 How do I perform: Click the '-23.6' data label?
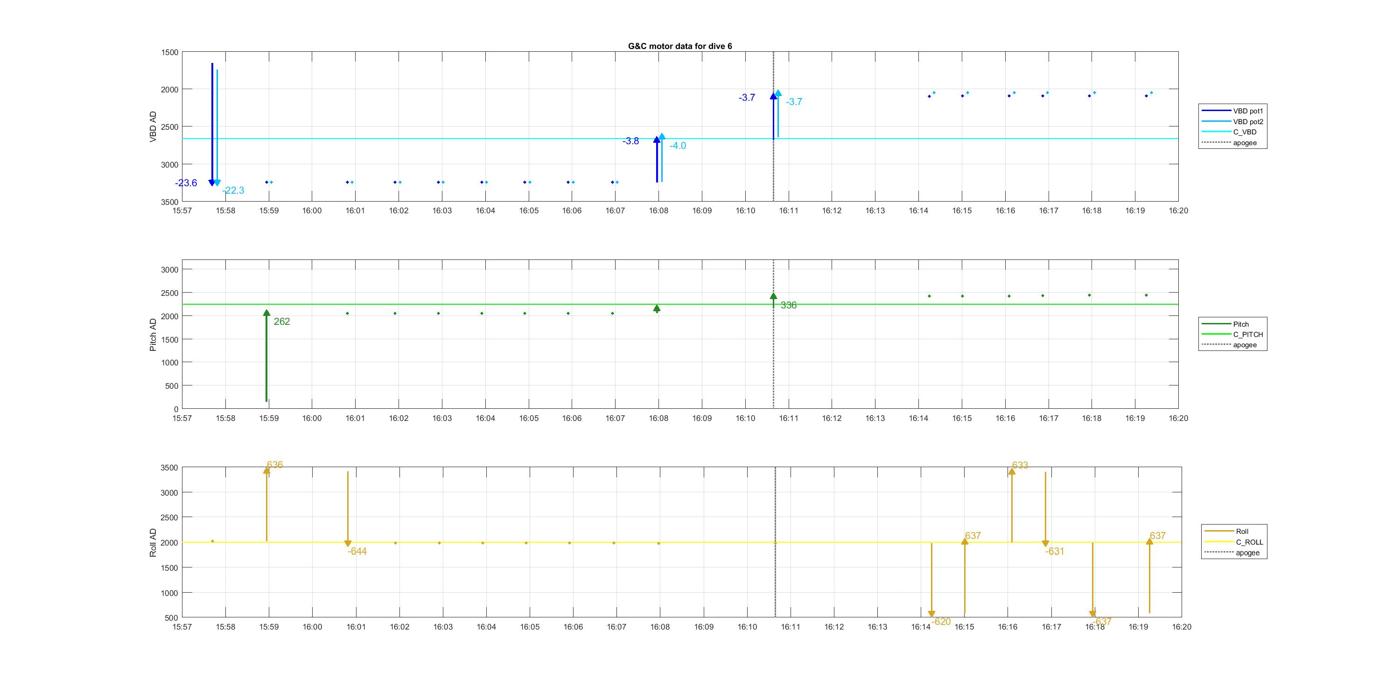(186, 183)
